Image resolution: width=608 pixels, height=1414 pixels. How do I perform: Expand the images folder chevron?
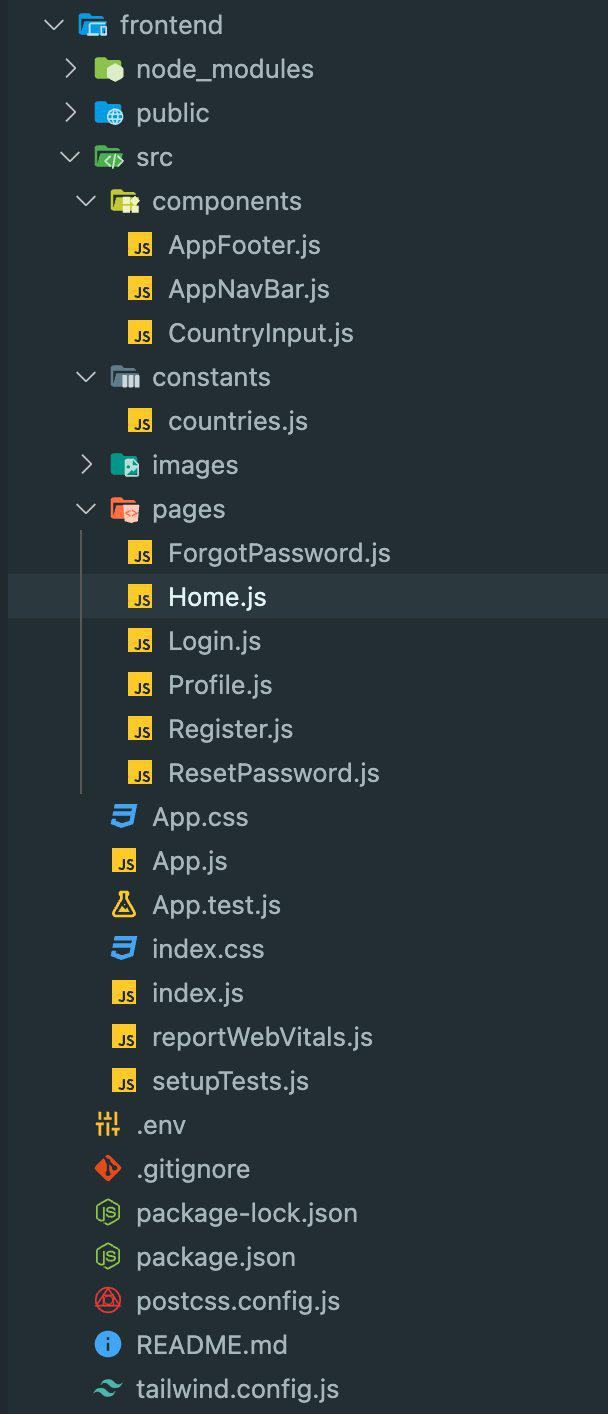pos(86,465)
